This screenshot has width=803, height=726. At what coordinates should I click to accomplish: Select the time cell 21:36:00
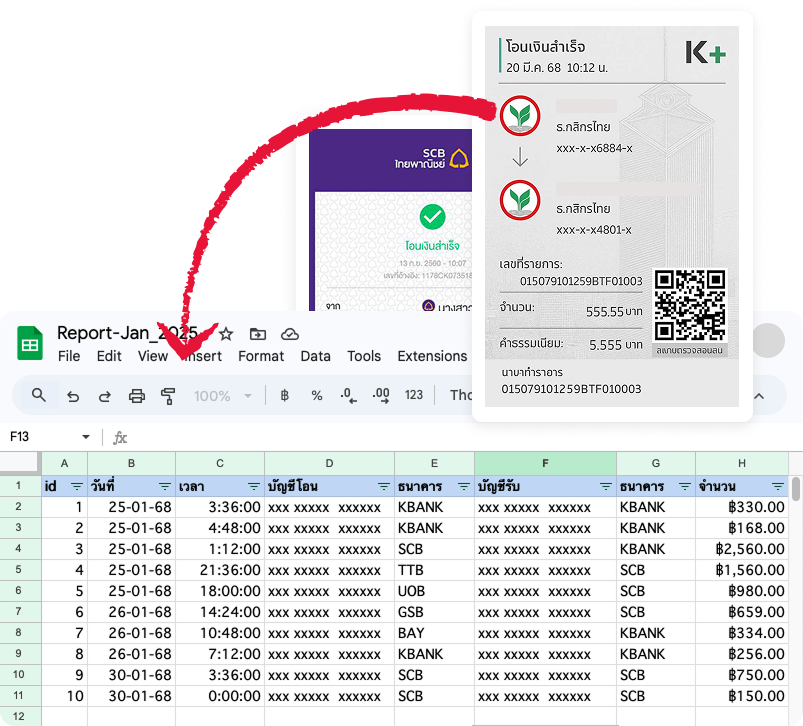pyautogui.click(x=220, y=570)
